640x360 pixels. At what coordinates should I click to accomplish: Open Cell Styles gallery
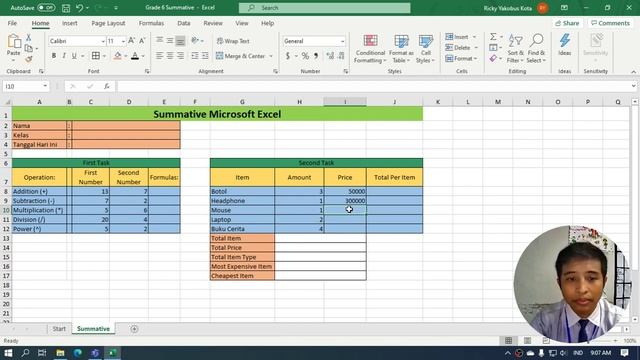pyautogui.click(x=425, y=49)
